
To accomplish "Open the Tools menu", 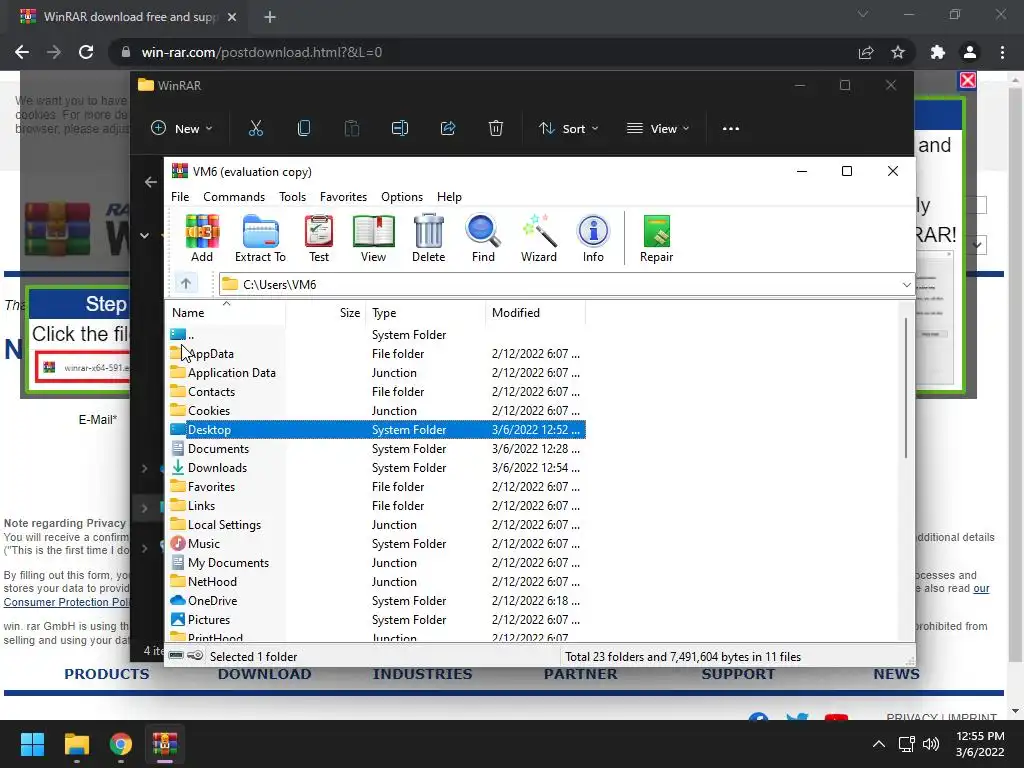I will click(x=292, y=197).
